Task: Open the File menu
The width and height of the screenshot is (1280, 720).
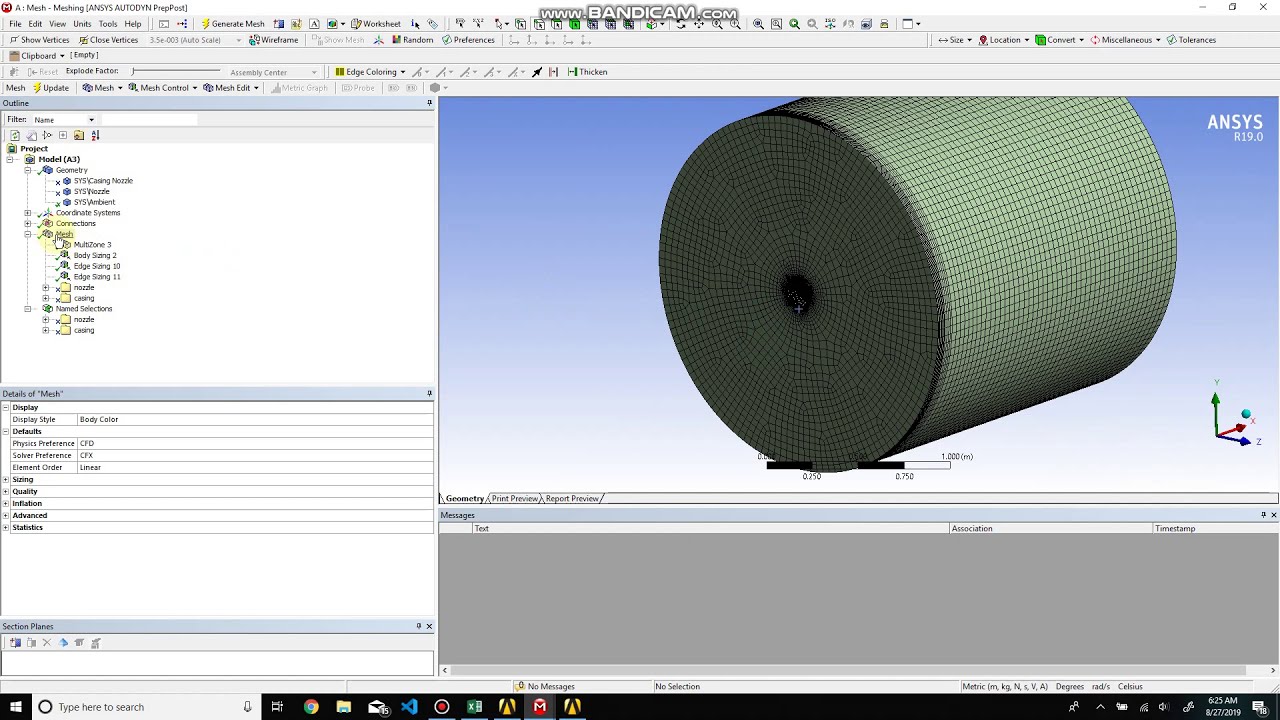Action: (x=15, y=24)
